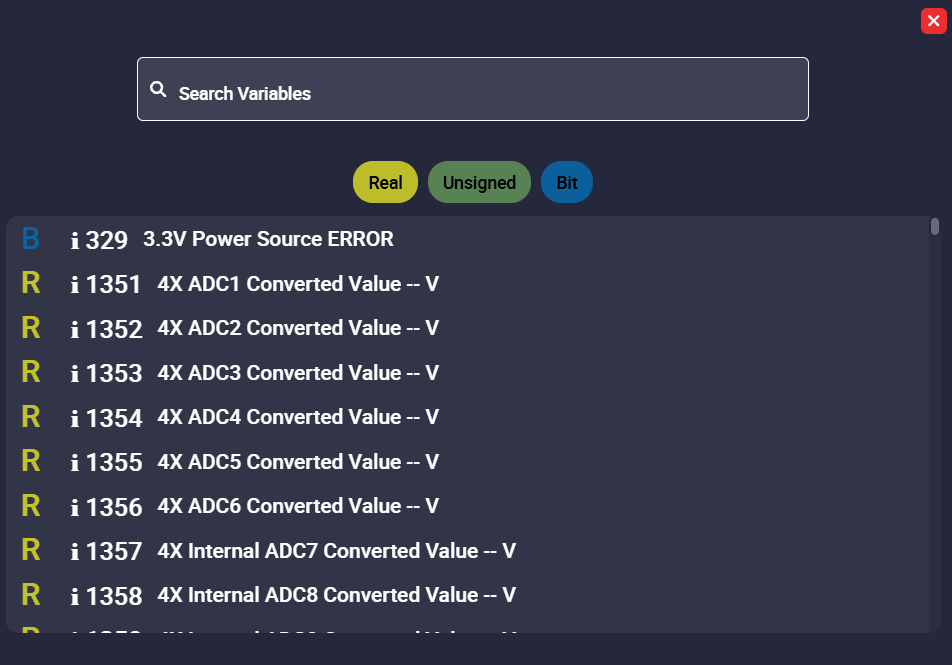This screenshot has height=665, width=952.
Task: Click the info icon beside variable 1351
Action: coord(75,285)
